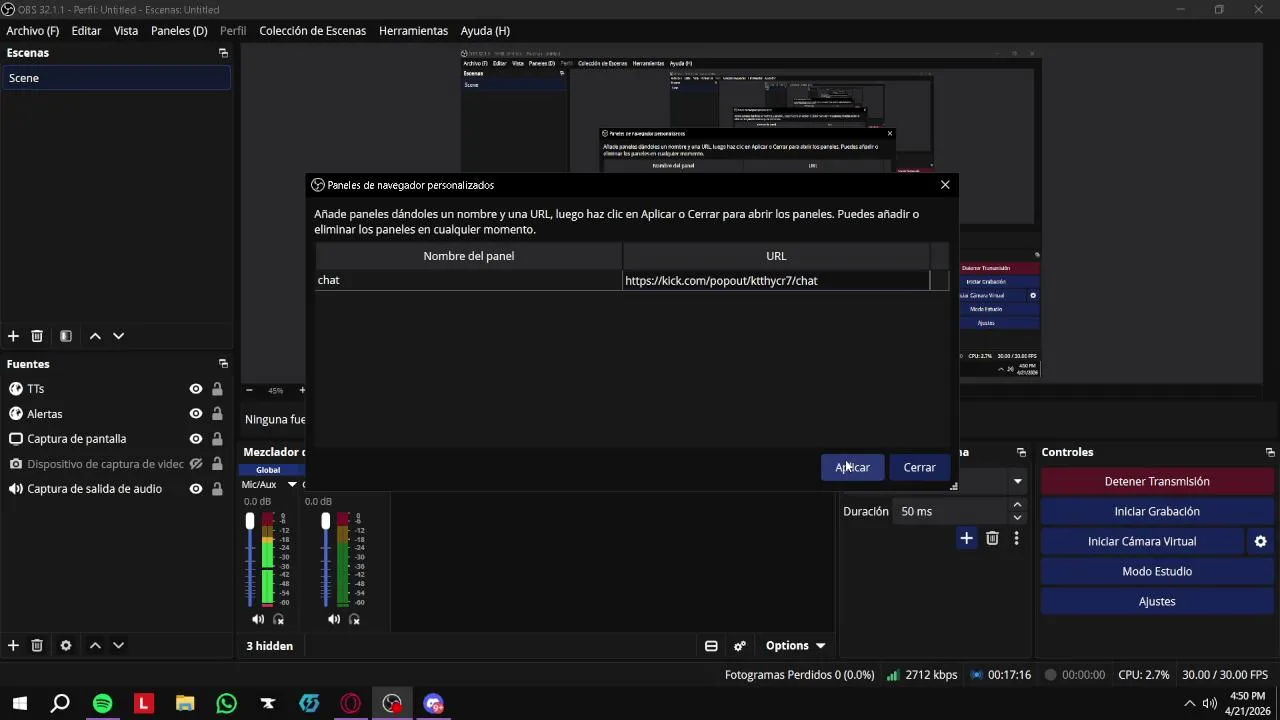
Task: Undock the Escenas panel with its pop-out icon
Action: 223,53
